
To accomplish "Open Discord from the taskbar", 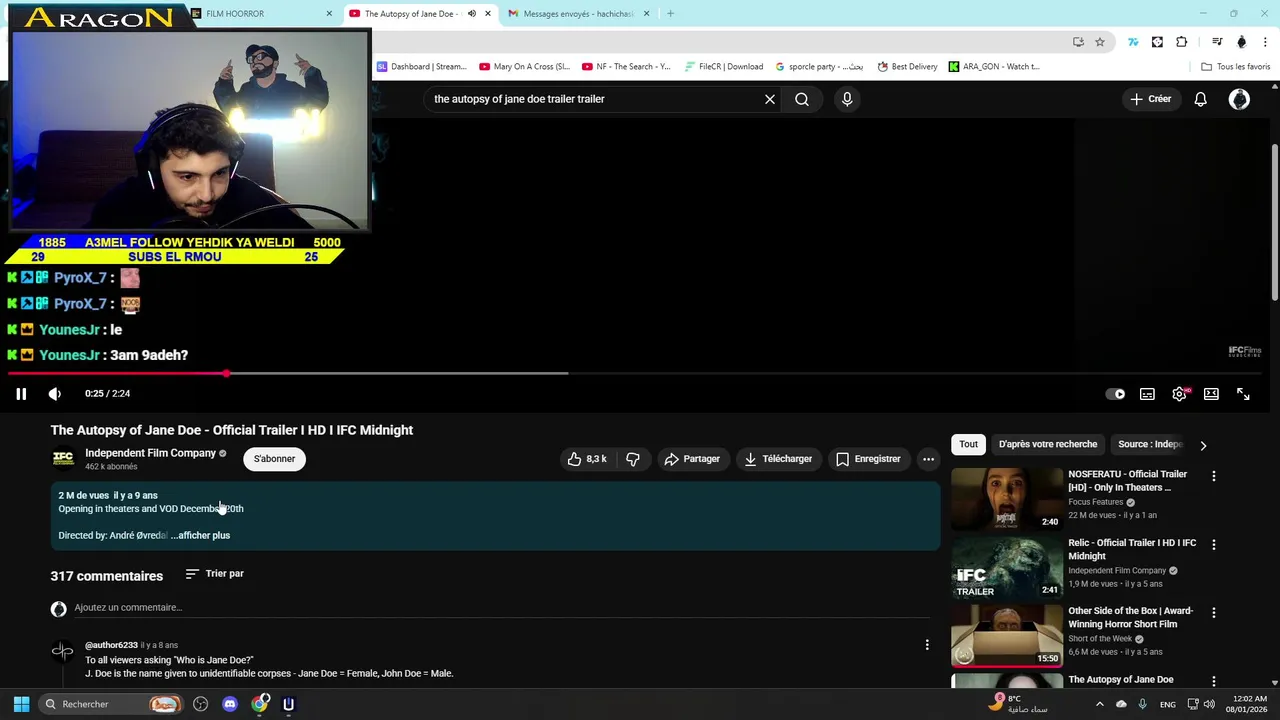I will (230, 704).
